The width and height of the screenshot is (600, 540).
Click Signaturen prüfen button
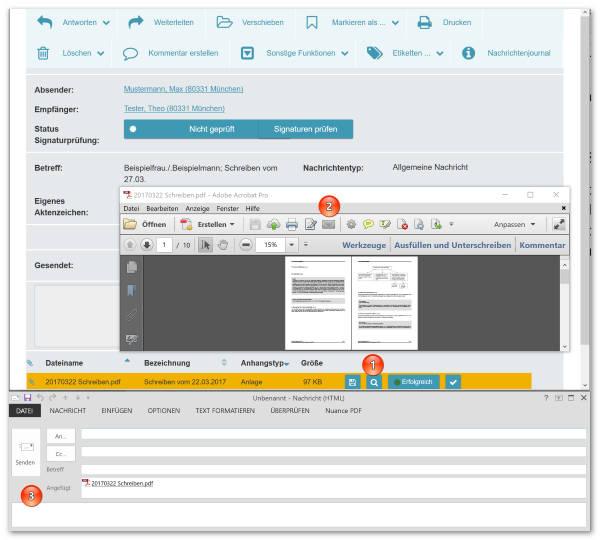pyautogui.click(x=306, y=129)
